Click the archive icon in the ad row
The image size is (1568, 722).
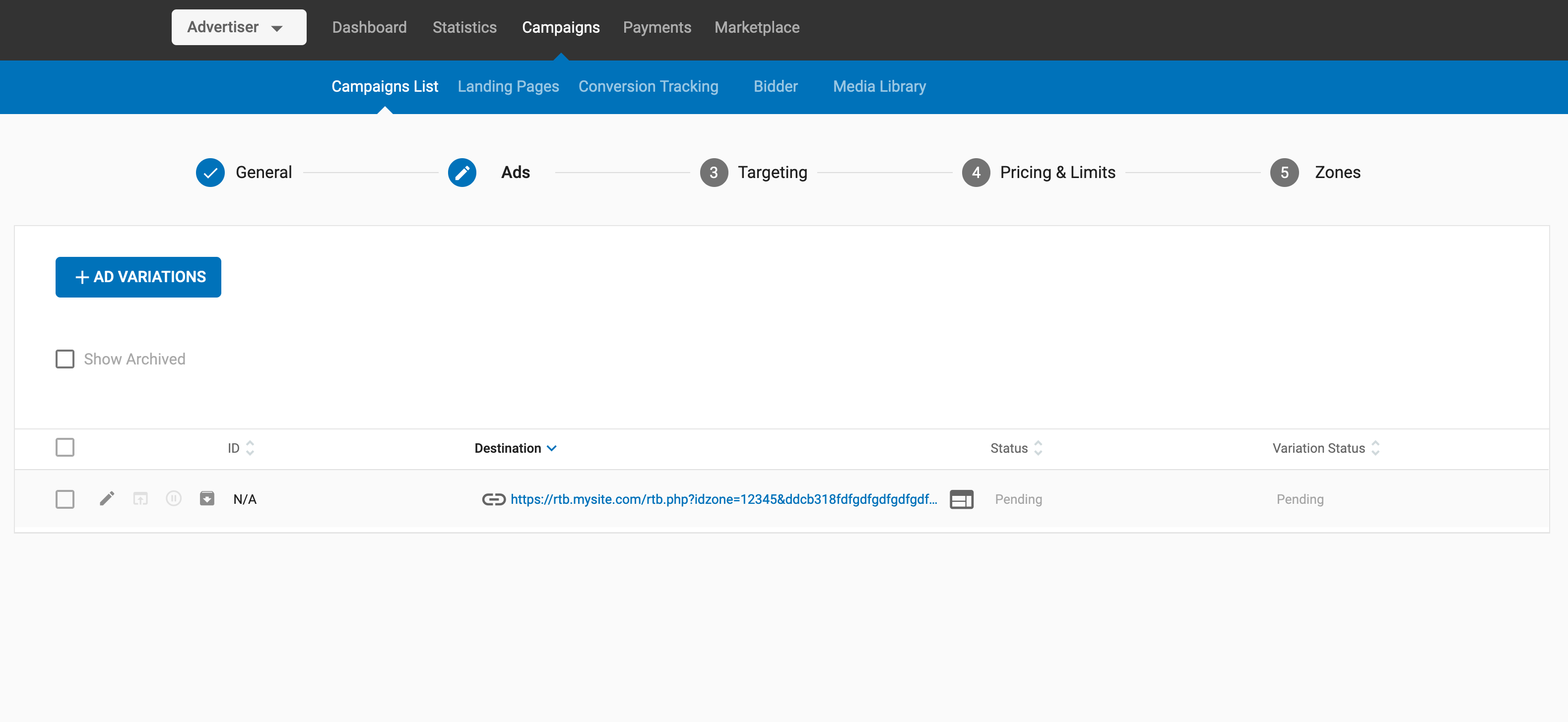[207, 499]
